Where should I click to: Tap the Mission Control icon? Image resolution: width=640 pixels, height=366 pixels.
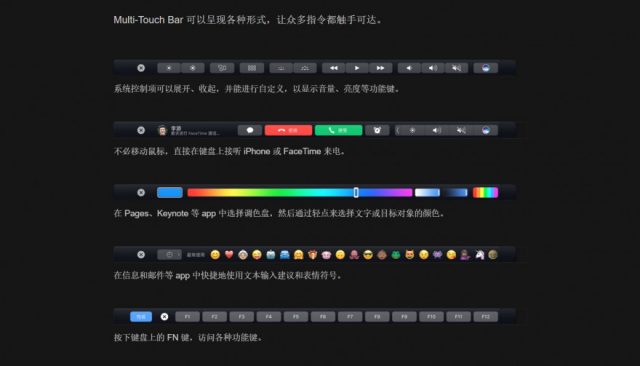[x=222, y=68]
